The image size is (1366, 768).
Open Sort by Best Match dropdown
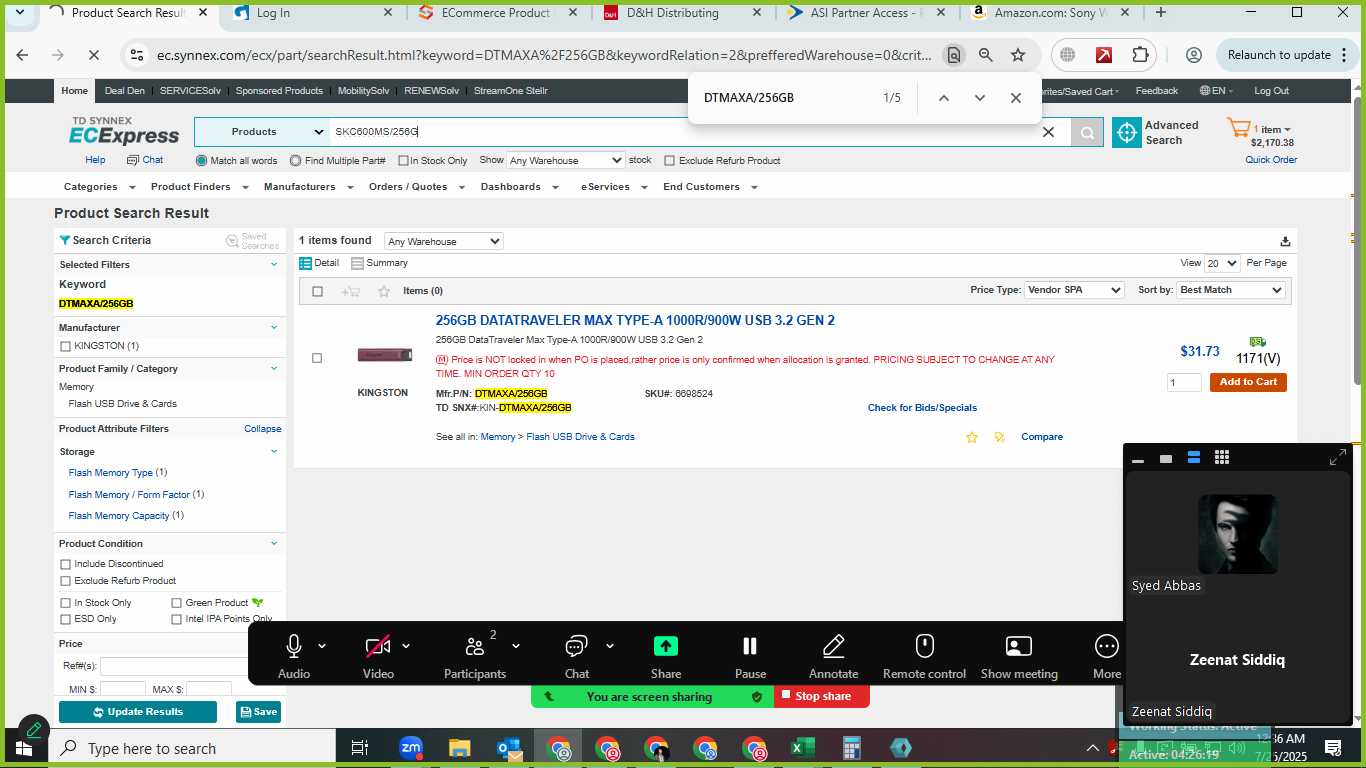1231,290
